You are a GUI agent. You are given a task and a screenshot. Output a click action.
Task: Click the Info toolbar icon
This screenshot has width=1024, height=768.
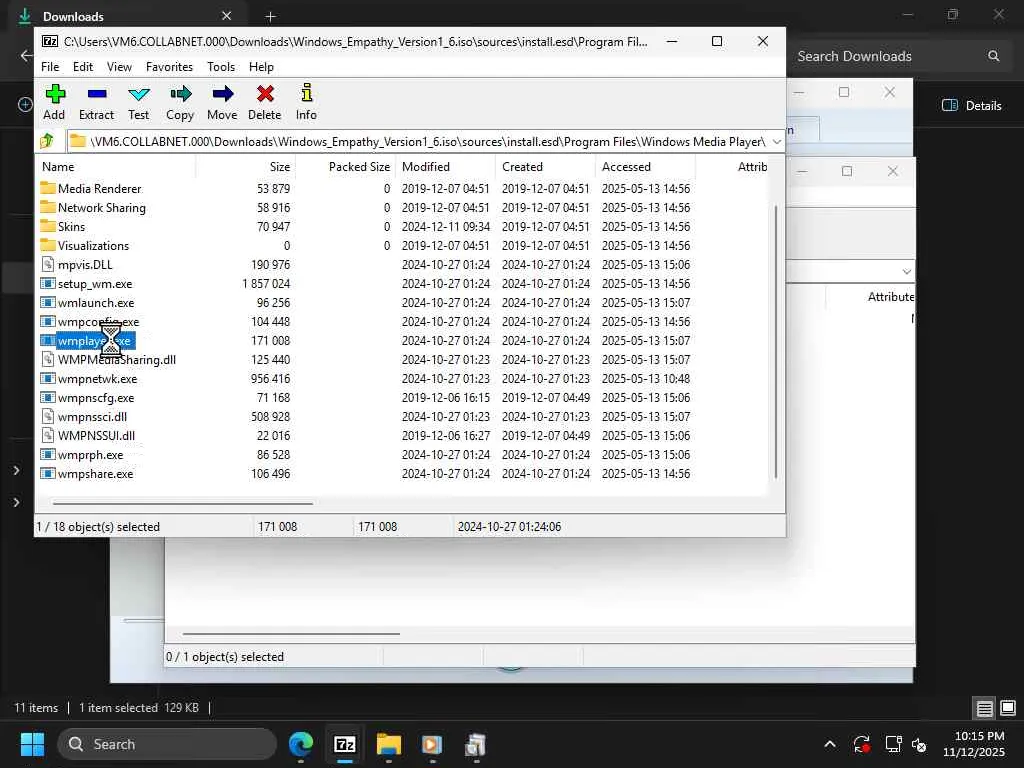tap(306, 93)
